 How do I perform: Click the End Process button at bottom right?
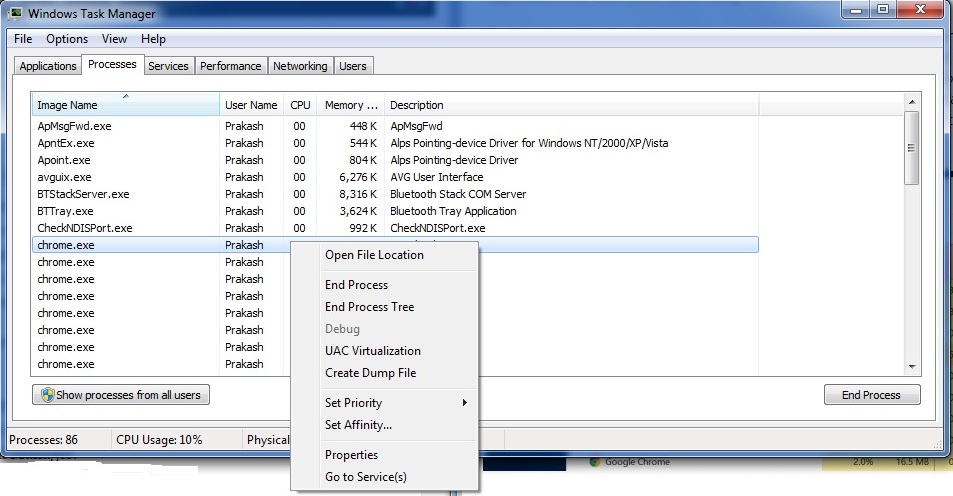click(872, 395)
